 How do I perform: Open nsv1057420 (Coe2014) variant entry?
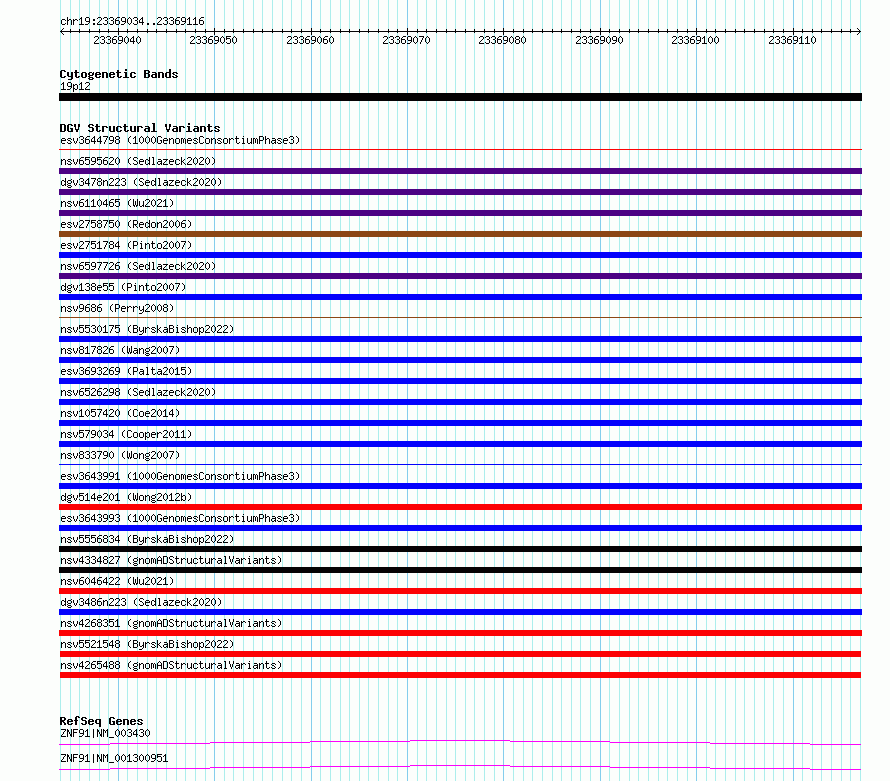[x=120, y=413]
